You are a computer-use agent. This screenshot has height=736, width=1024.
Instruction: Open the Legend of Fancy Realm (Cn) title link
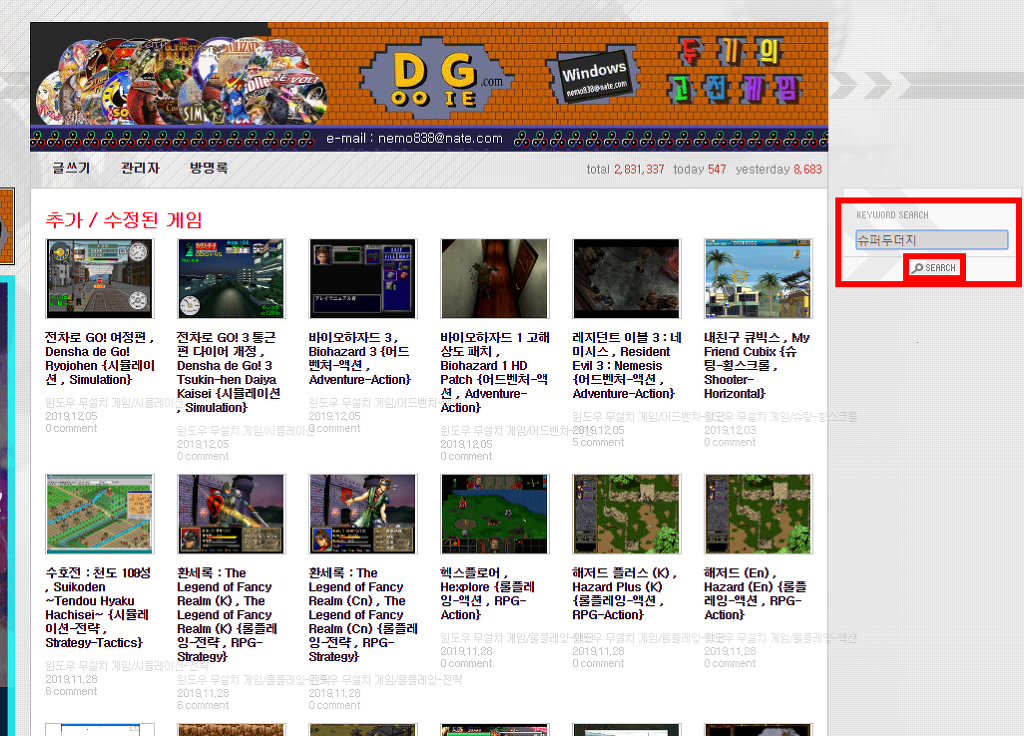point(363,615)
